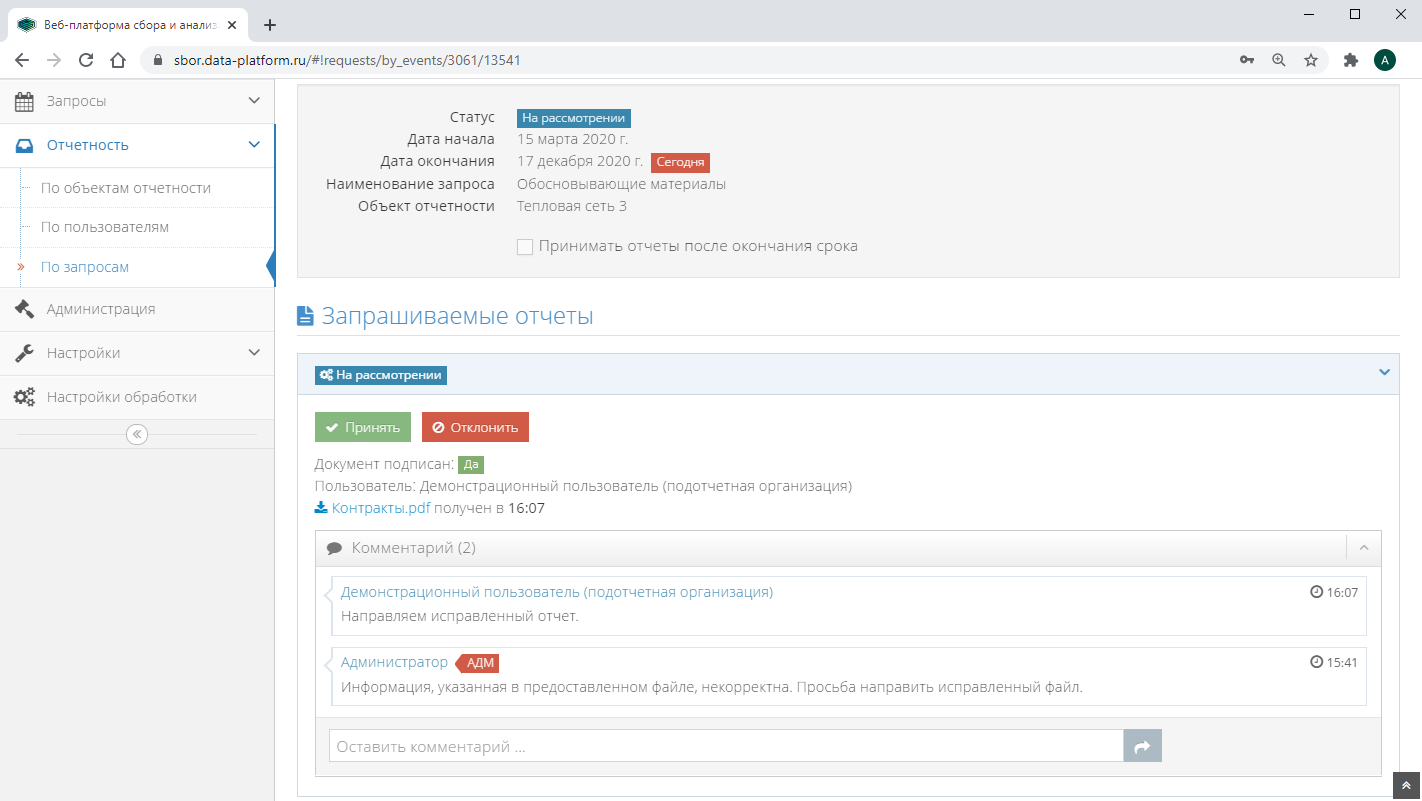The width and height of the screenshot is (1422, 801).
Task: Click the На рассмотрении status badge at top
Action: click(574, 118)
